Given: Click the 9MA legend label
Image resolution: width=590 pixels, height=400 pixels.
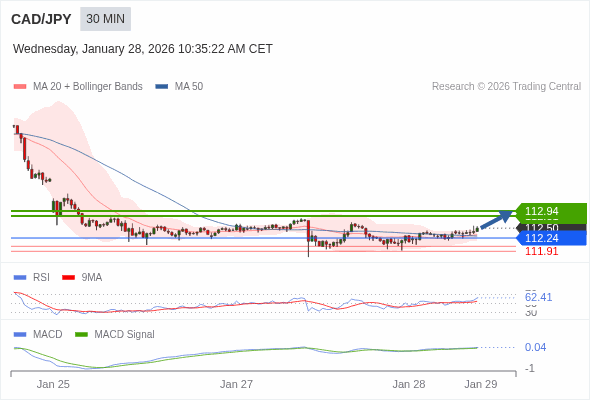Looking at the screenshot, I should [x=92, y=278].
